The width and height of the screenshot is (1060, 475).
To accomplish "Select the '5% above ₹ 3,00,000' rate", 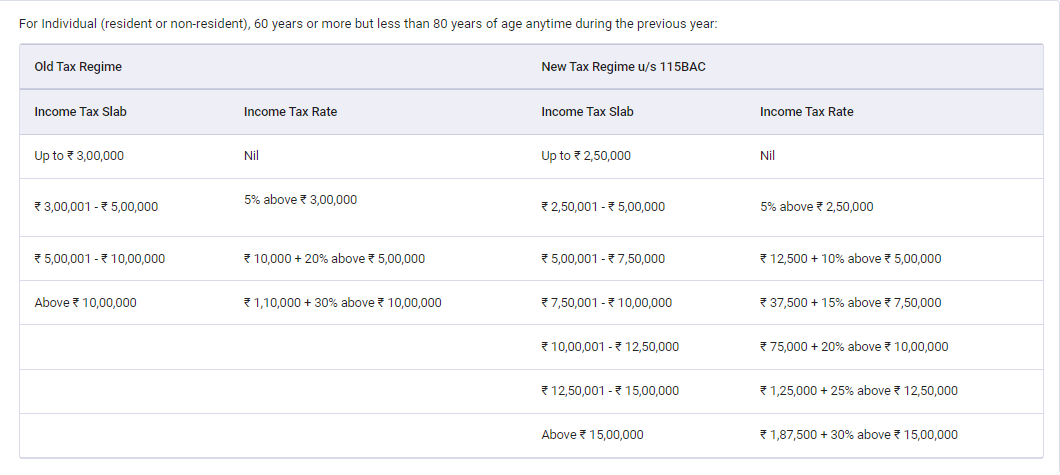I will pyautogui.click(x=300, y=200).
